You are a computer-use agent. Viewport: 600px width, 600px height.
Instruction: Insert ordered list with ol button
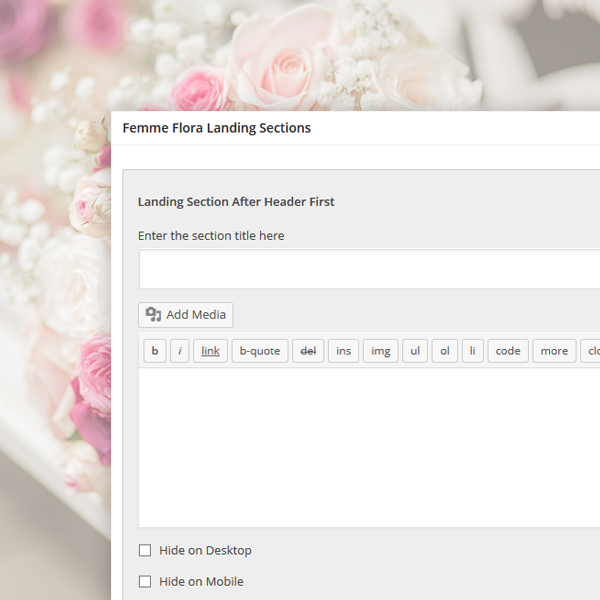pyautogui.click(x=445, y=351)
